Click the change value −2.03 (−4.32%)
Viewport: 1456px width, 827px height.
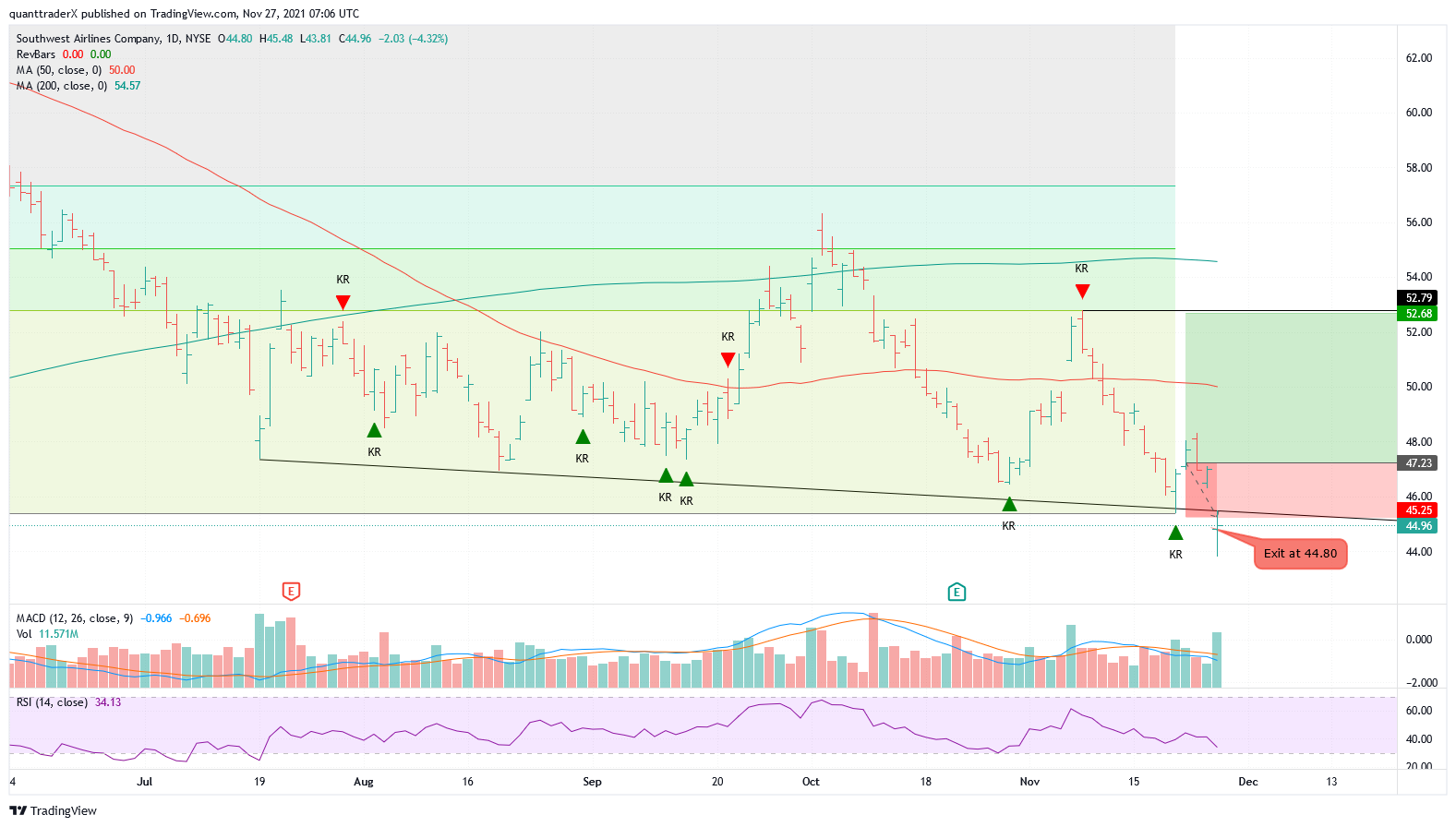pyautogui.click(x=413, y=39)
